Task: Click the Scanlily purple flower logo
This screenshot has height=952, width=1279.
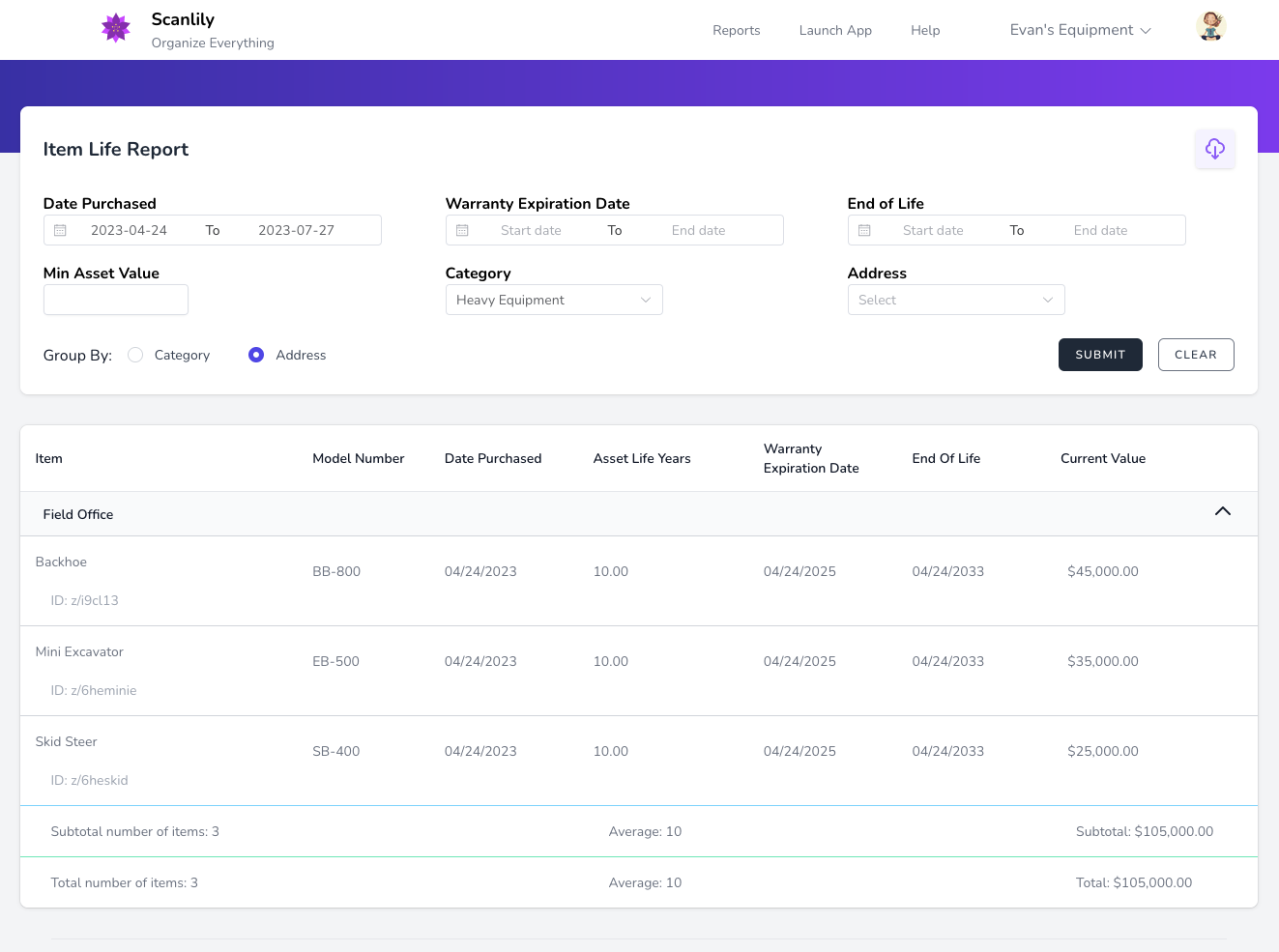Action: pos(116,28)
